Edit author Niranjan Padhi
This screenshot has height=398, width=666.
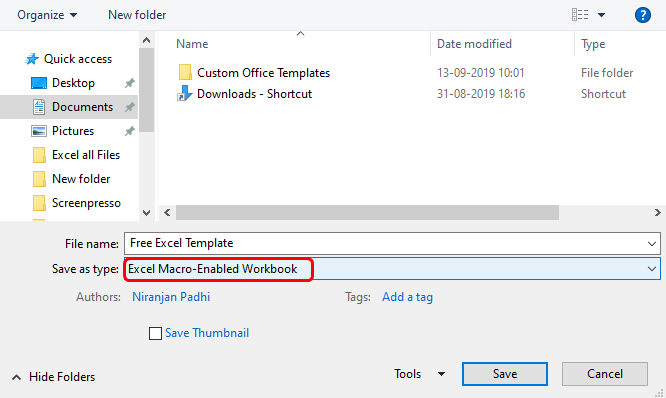pyautogui.click(x=171, y=297)
